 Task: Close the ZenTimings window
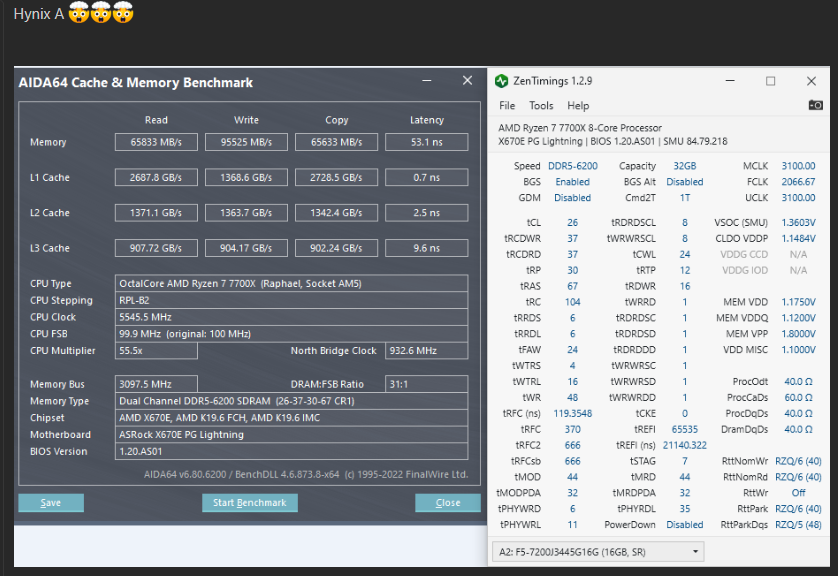tap(811, 81)
